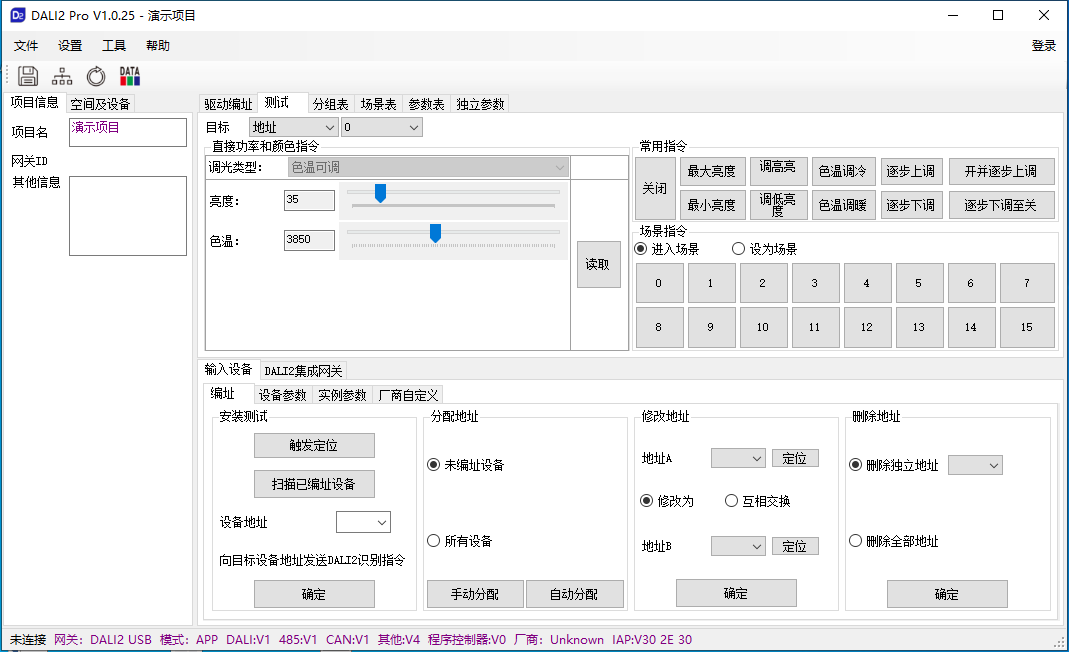Screen dimensions: 1069x652
Task: Click the 登录 link at top right
Action: click(x=1043, y=45)
